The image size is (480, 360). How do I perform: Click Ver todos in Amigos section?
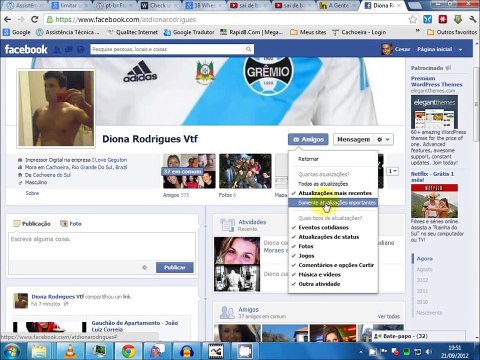tap(389, 316)
